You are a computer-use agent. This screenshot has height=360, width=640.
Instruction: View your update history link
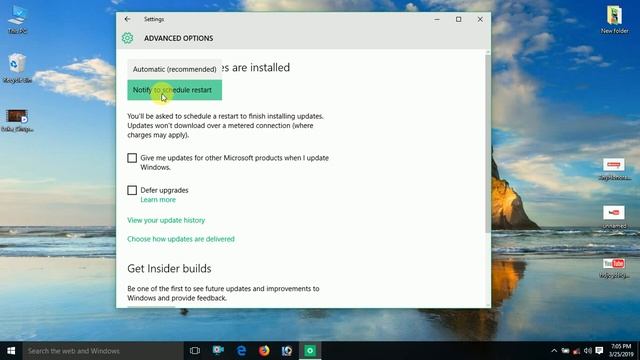pos(166,220)
